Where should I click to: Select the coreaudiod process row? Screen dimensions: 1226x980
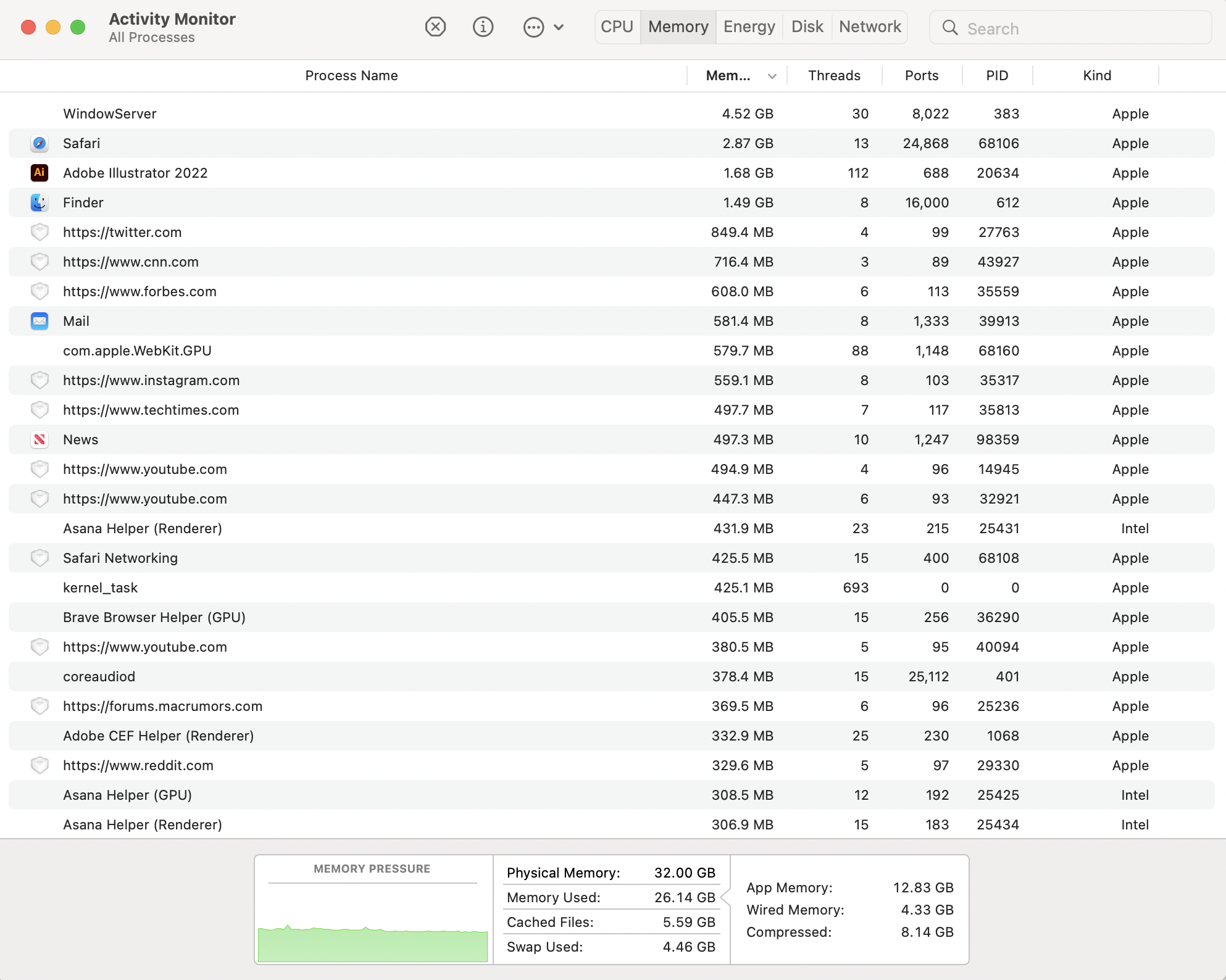click(x=612, y=676)
